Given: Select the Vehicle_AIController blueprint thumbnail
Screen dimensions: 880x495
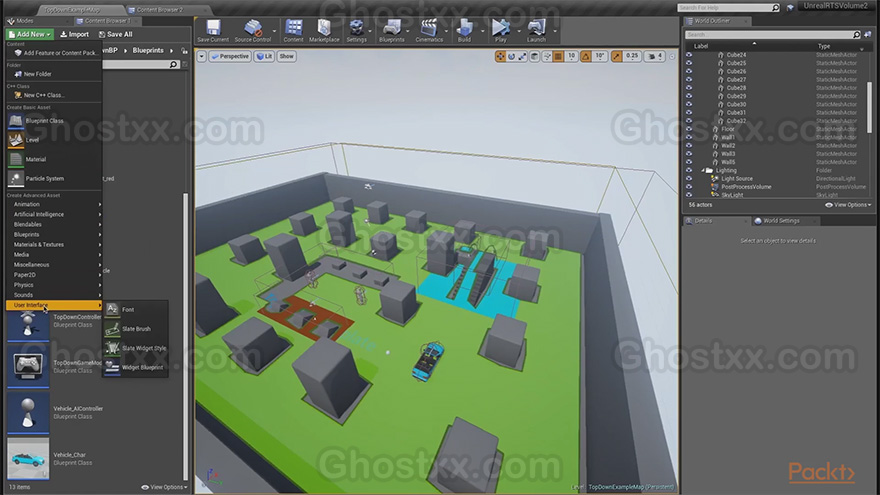Looking at the screenshot, I should pos(28,412).
